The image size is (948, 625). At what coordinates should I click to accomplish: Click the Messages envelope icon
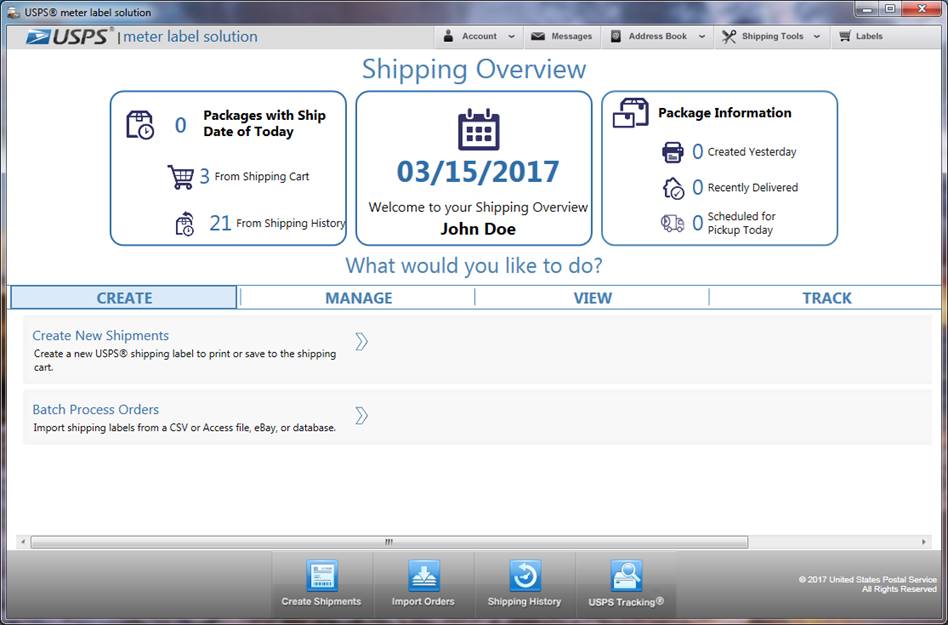point(537,36)
